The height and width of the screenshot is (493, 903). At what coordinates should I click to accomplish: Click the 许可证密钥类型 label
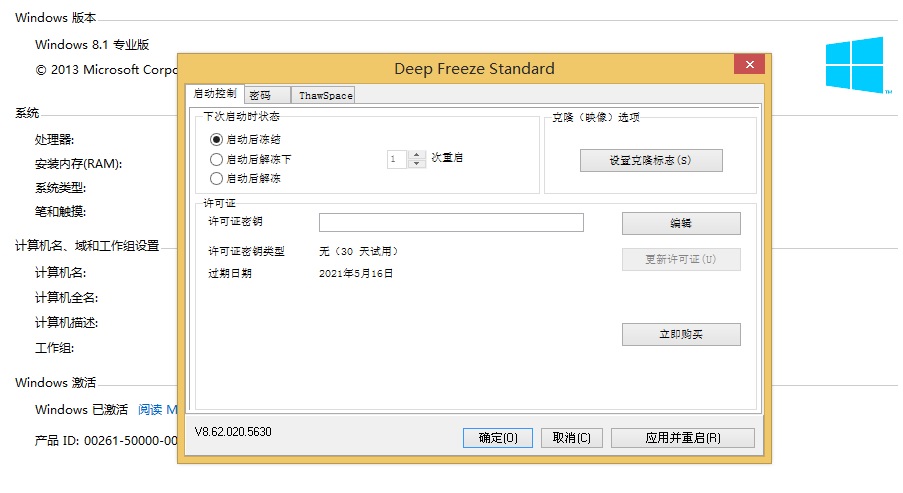tap(246, 252)
